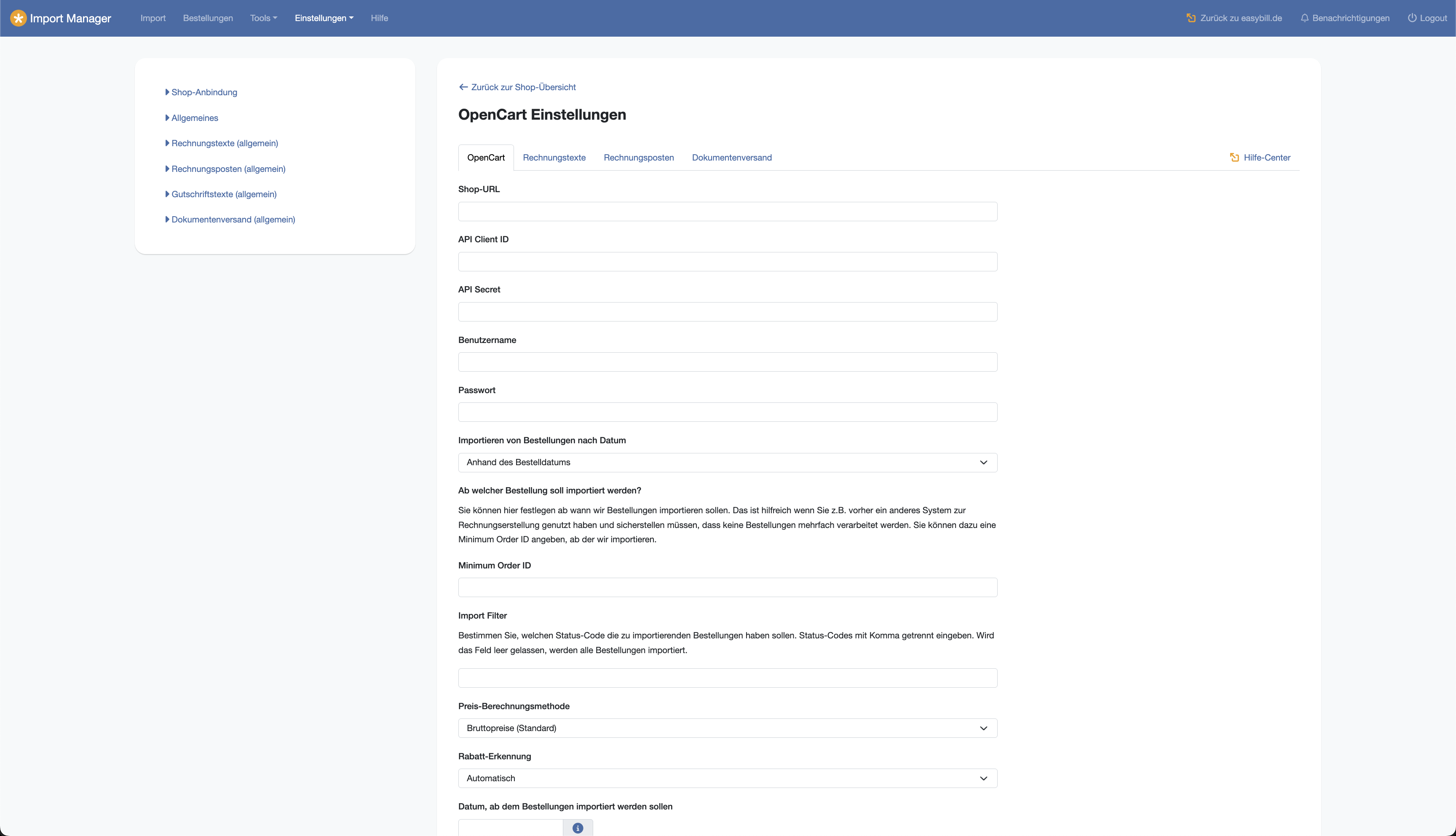Image resolution: width=1456 pixels, height=836 pixels.
Task: Click the info icon beside the date field
Action: (x=578, y=828)
